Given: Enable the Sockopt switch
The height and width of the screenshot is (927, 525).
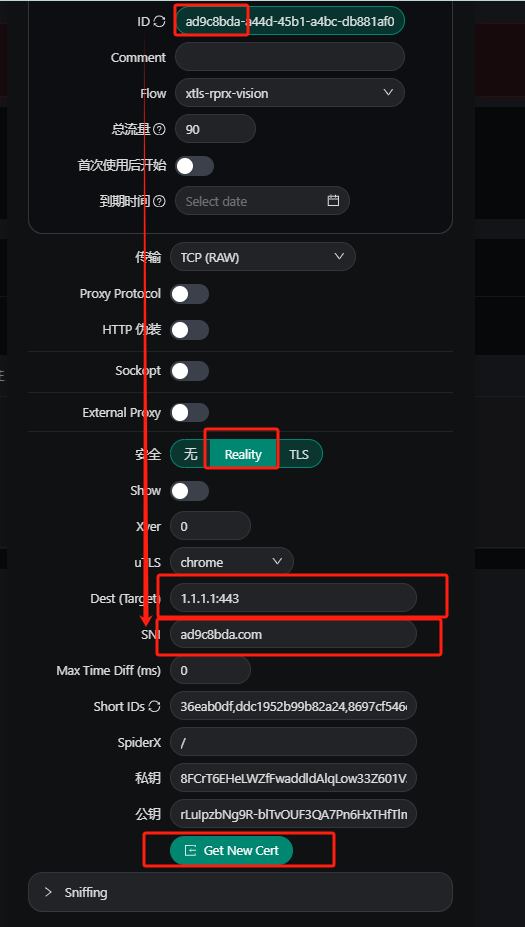Looking at the screenshot, I should (x=190, y=371).
